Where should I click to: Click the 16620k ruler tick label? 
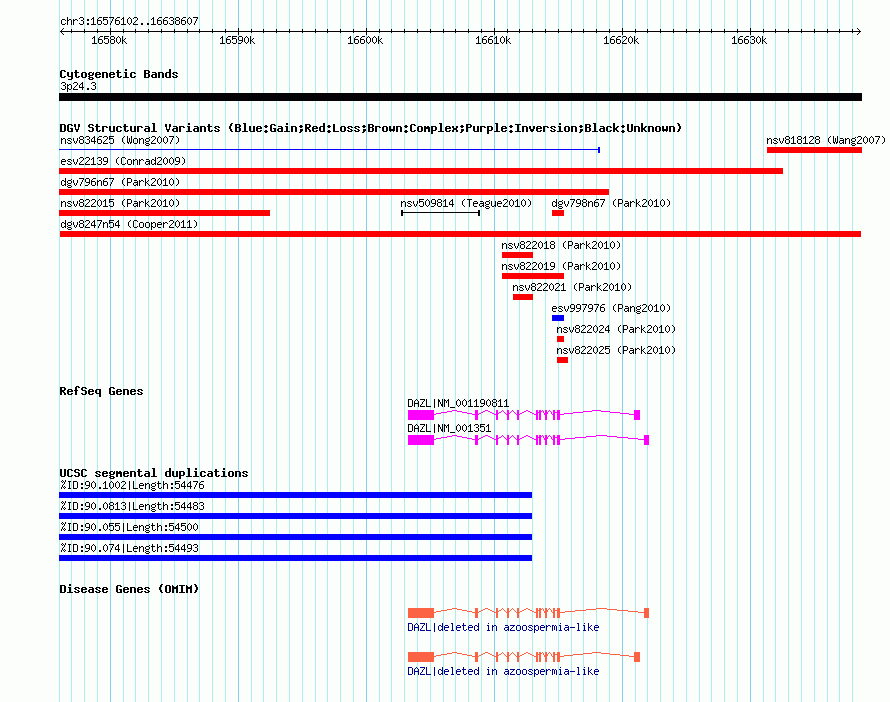tap(621, 40)
